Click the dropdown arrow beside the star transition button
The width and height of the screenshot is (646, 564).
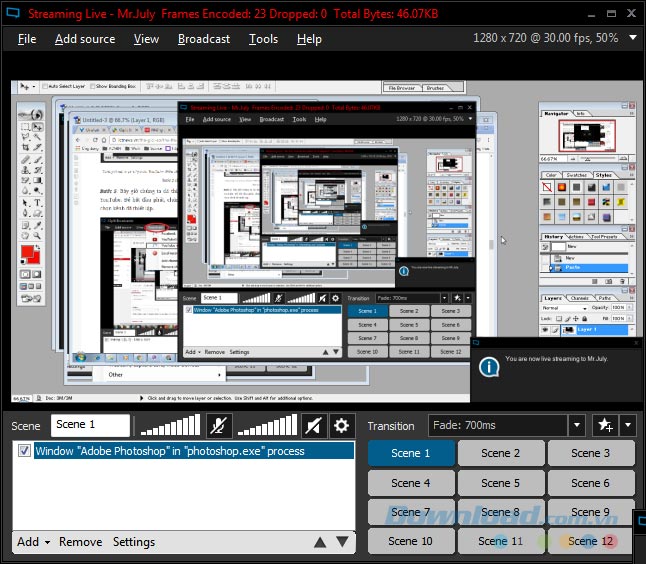628,425
